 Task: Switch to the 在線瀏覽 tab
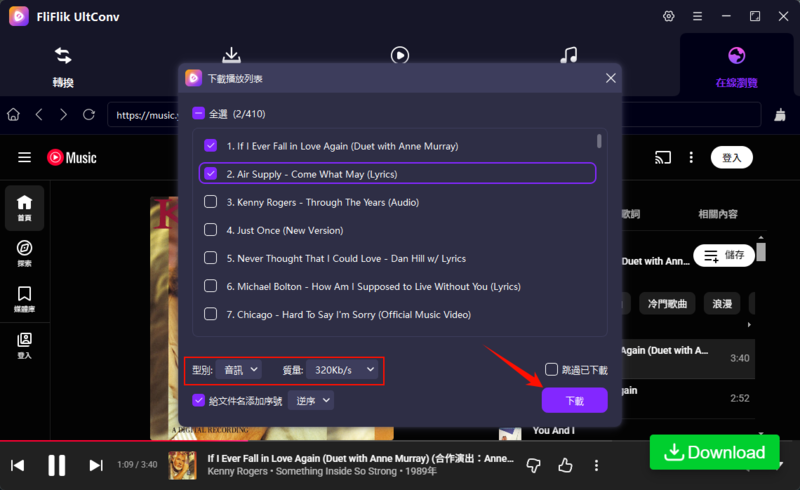click(x=738, y=65)
